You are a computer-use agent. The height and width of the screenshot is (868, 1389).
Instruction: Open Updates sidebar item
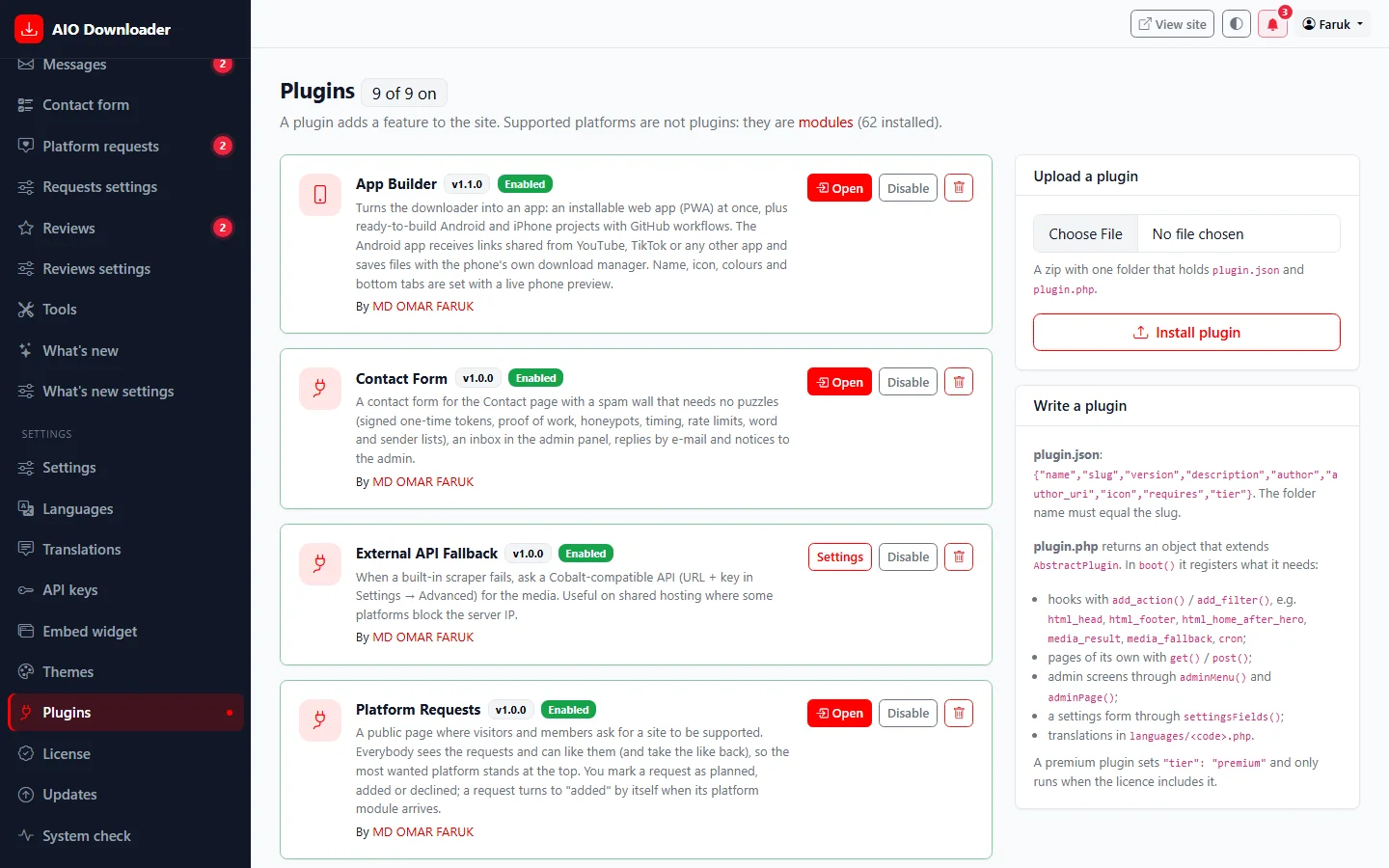point(125,795)
